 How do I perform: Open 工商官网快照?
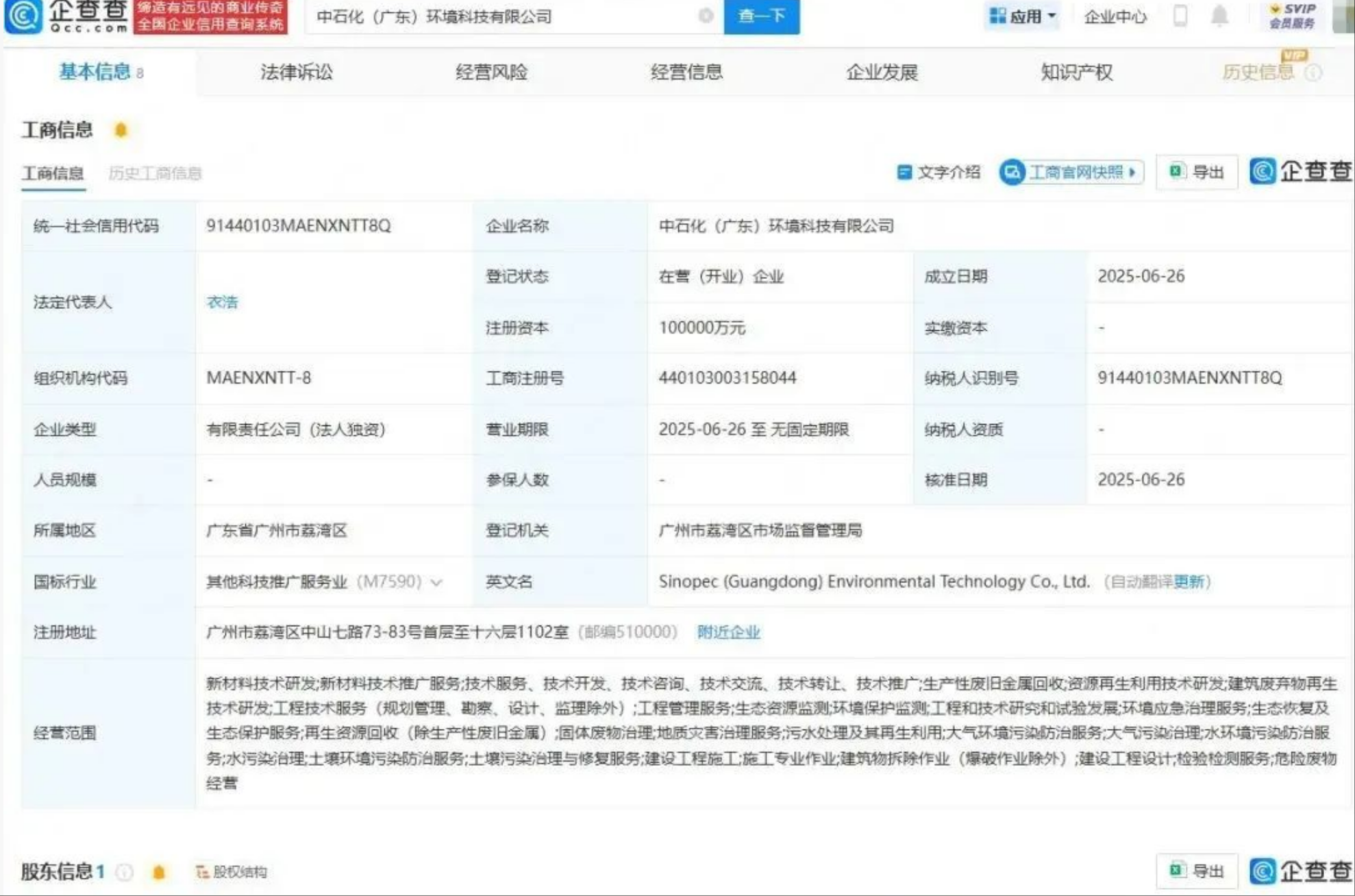coord(1071,172)
